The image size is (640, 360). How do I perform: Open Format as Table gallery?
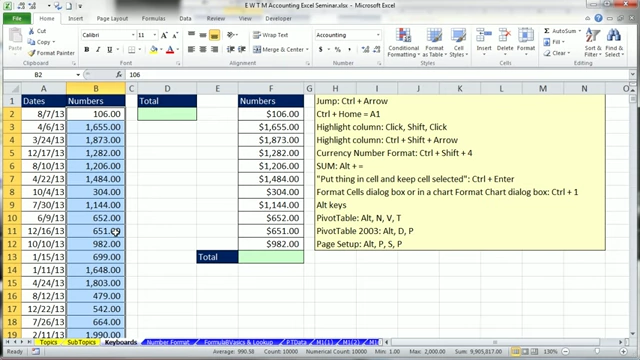click(x=434, y=43)
